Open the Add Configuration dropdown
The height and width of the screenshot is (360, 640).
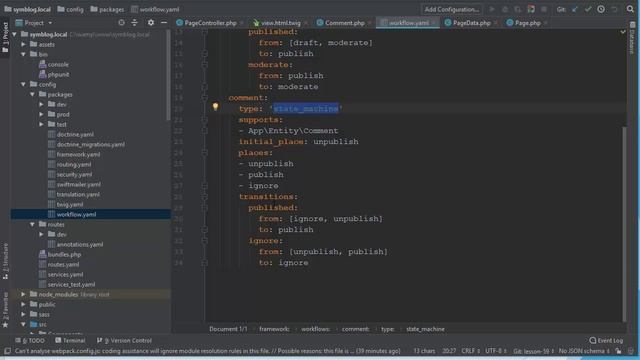click(451, 9)
